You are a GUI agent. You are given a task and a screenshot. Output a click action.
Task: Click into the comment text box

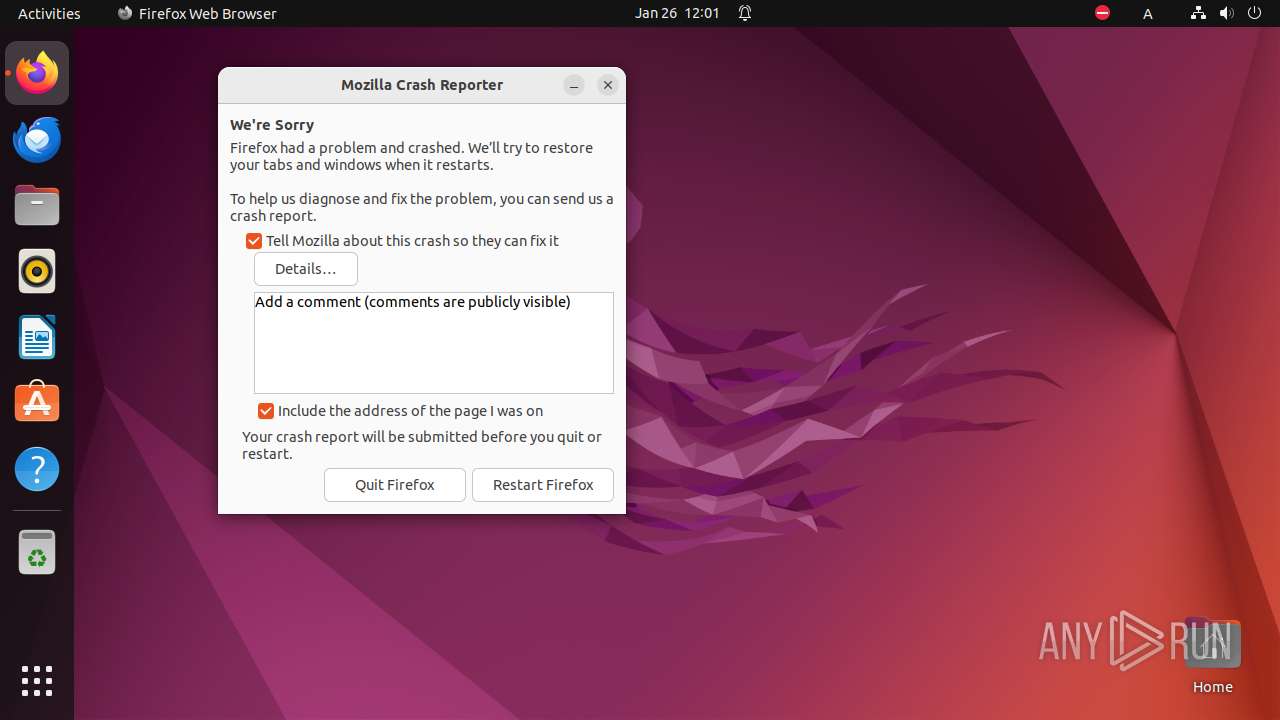(434, 343)
